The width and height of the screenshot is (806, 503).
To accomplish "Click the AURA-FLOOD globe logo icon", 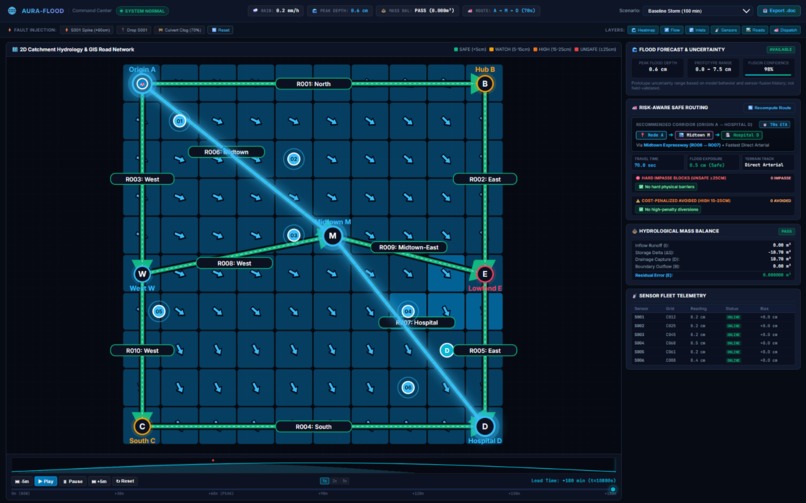I will [x=12, y=10].
